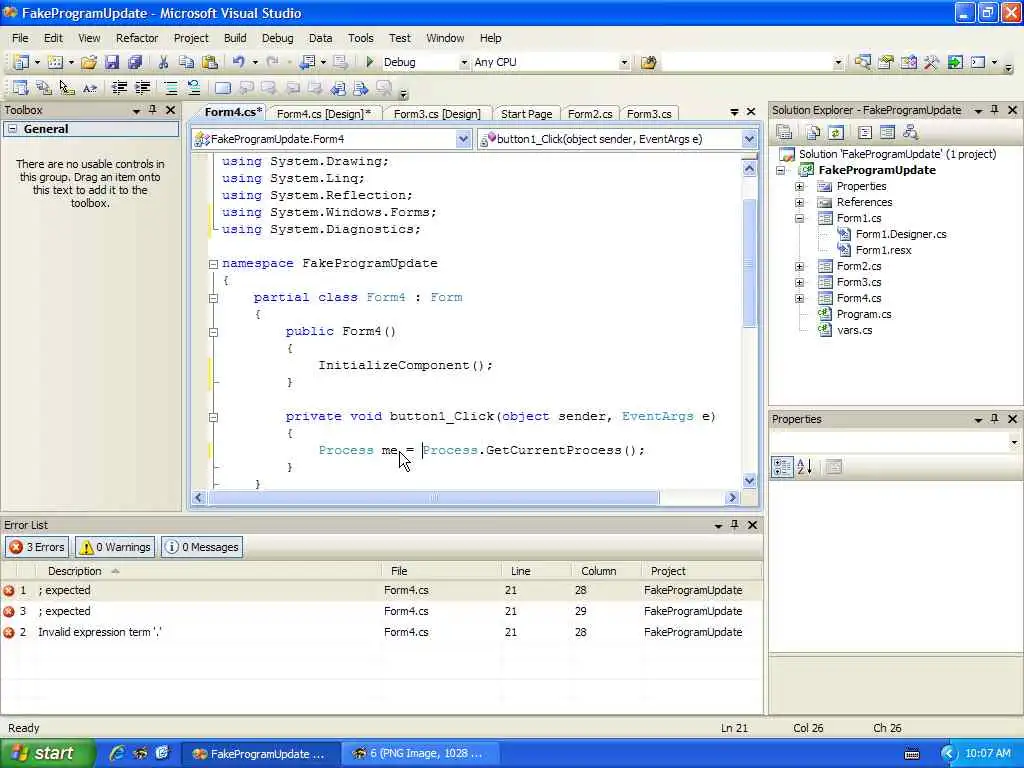Collapse the namespace FakeProgramUpdate code block
Image resolution: width=1024 pixels, height=768 pixels.
213,264
